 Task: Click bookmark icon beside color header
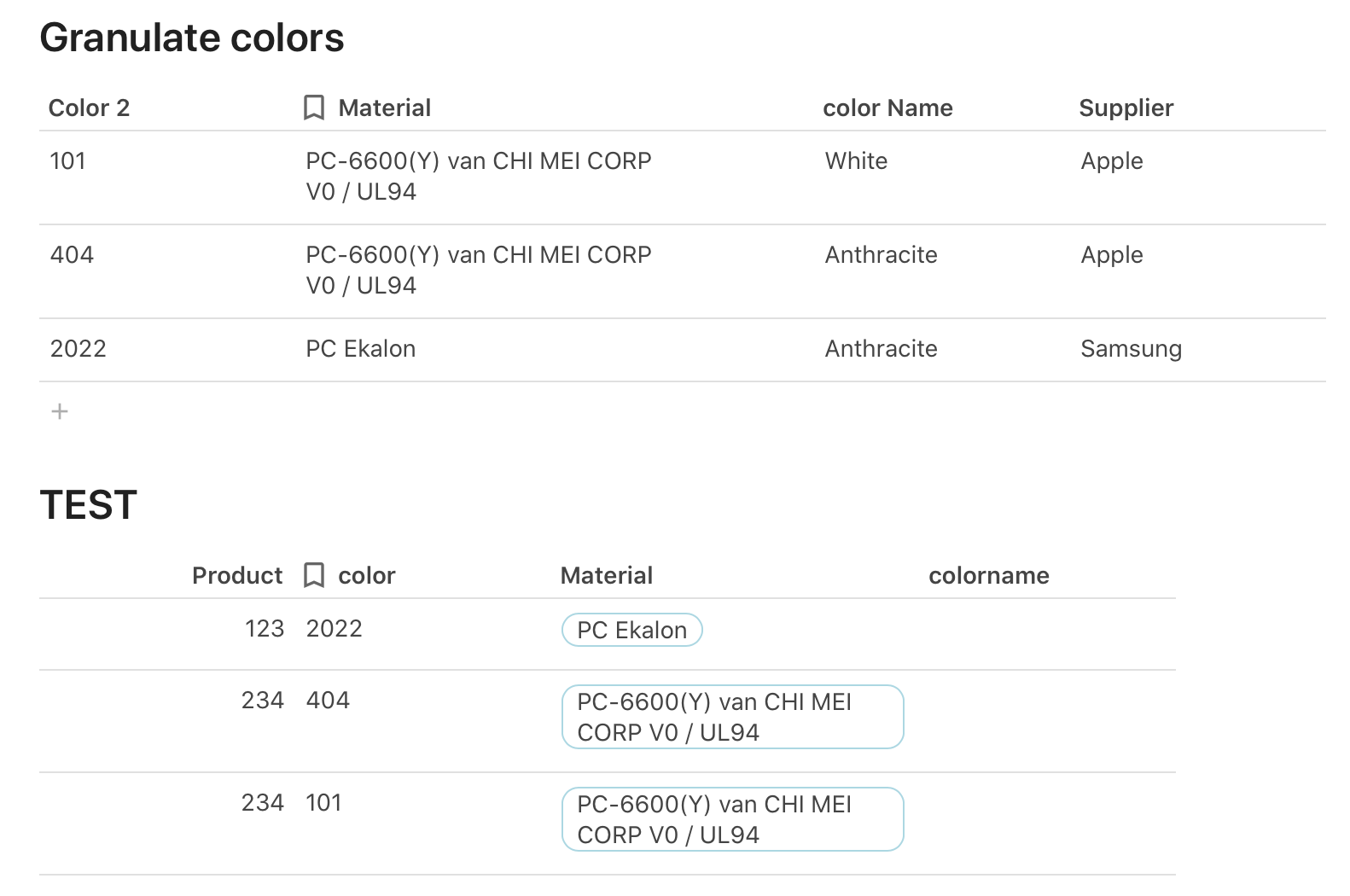(x=314, y=576)
